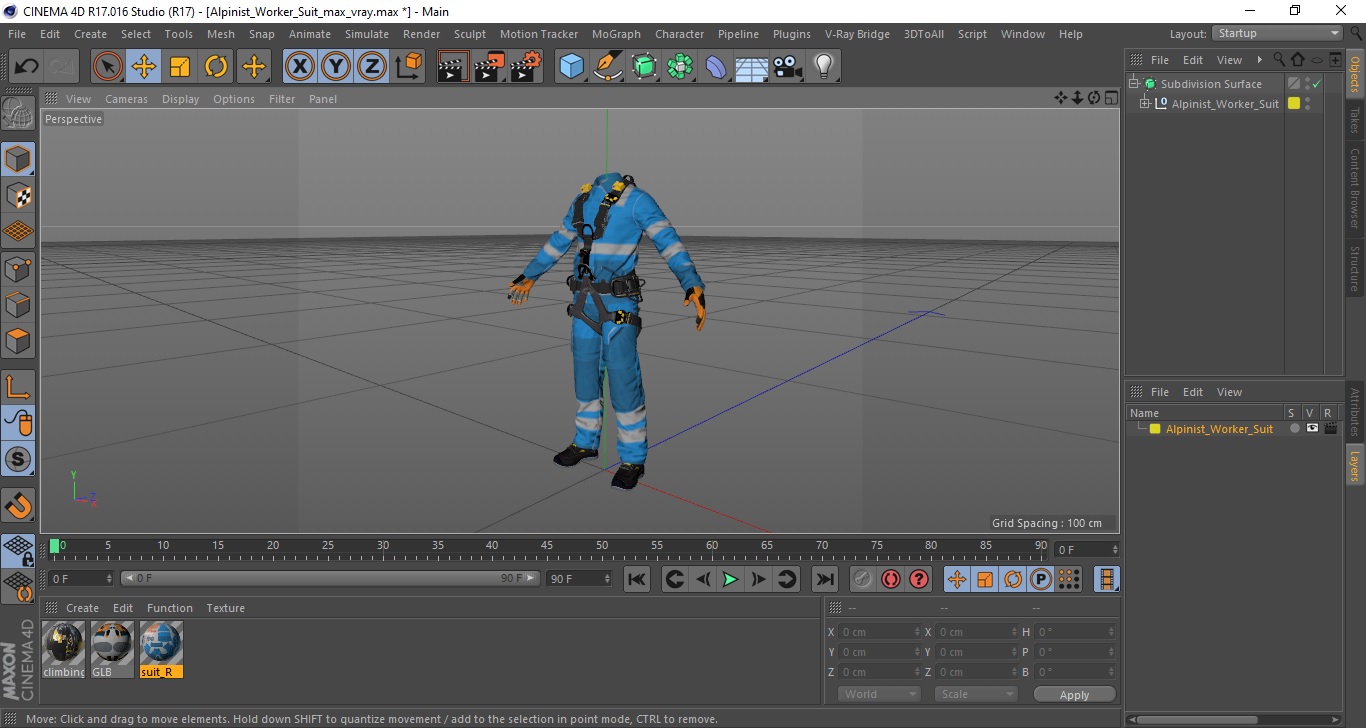Image resolution: width=1366 pixels, height=728 pixels.
Task: Activate the Move tool
Action: [144, 67]
